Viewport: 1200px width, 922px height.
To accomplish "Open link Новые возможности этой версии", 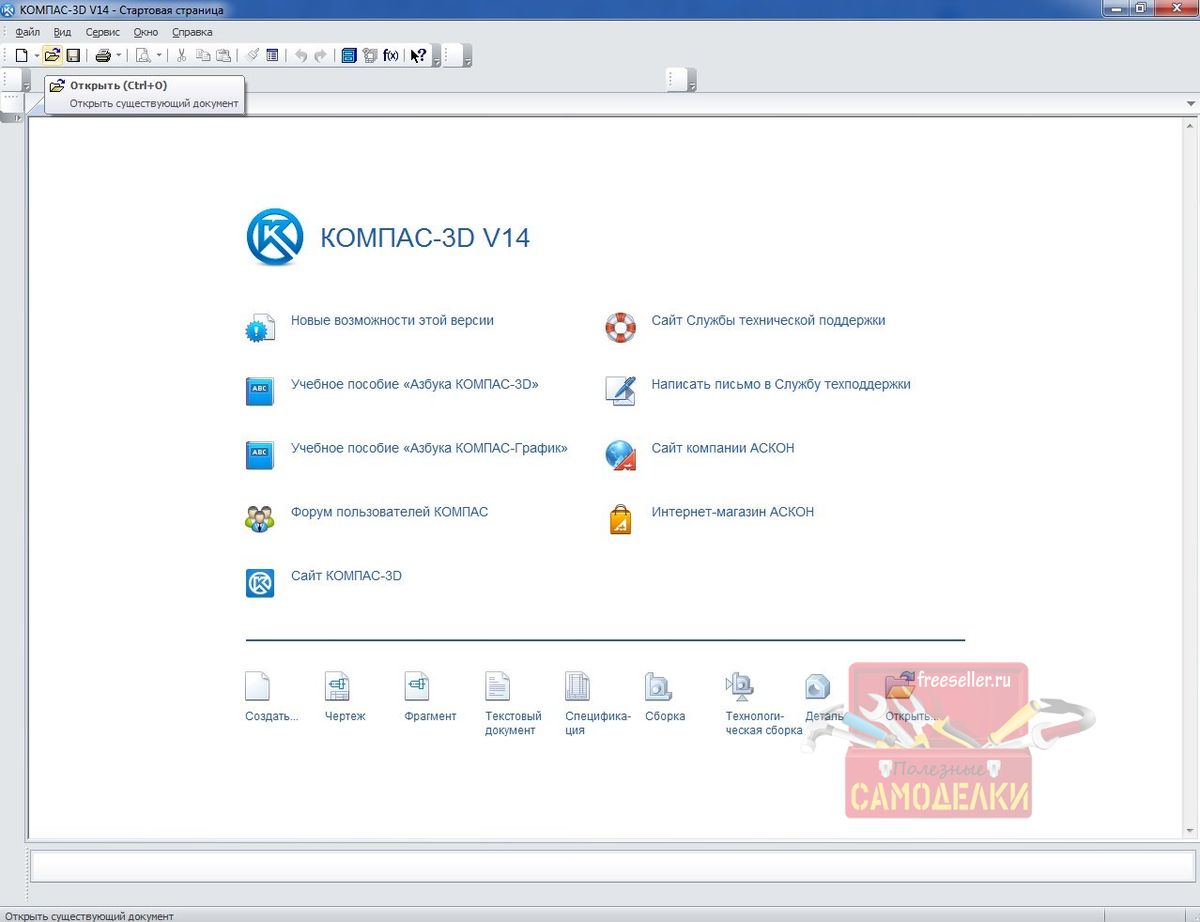I will pyautogui.click(x=392, y=321).
